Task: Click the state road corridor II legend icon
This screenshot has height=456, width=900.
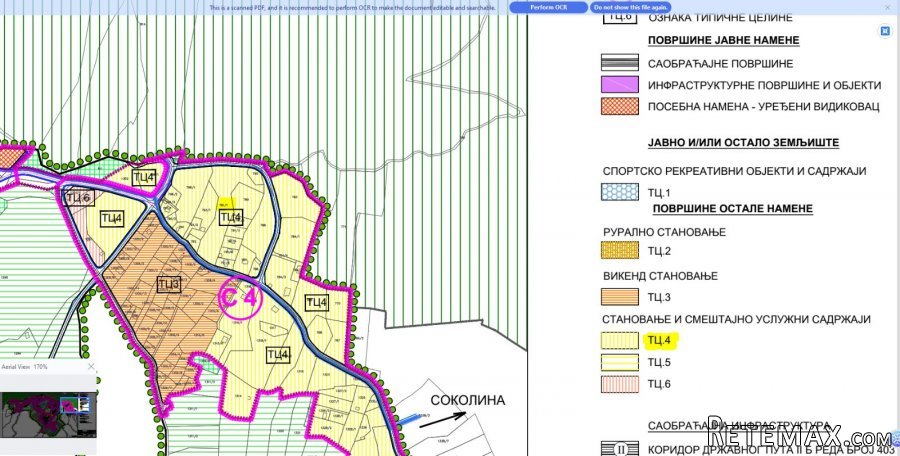Action: [619, 449]
